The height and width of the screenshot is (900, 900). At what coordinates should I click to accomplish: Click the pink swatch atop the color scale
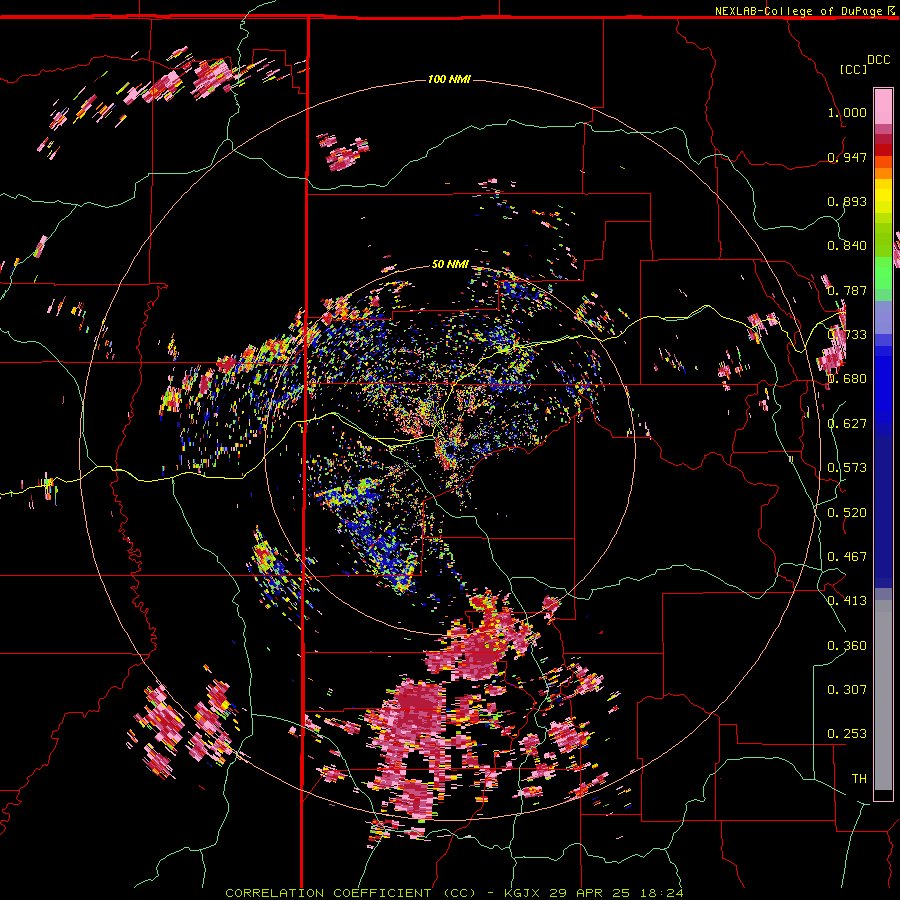pos(883,107)
